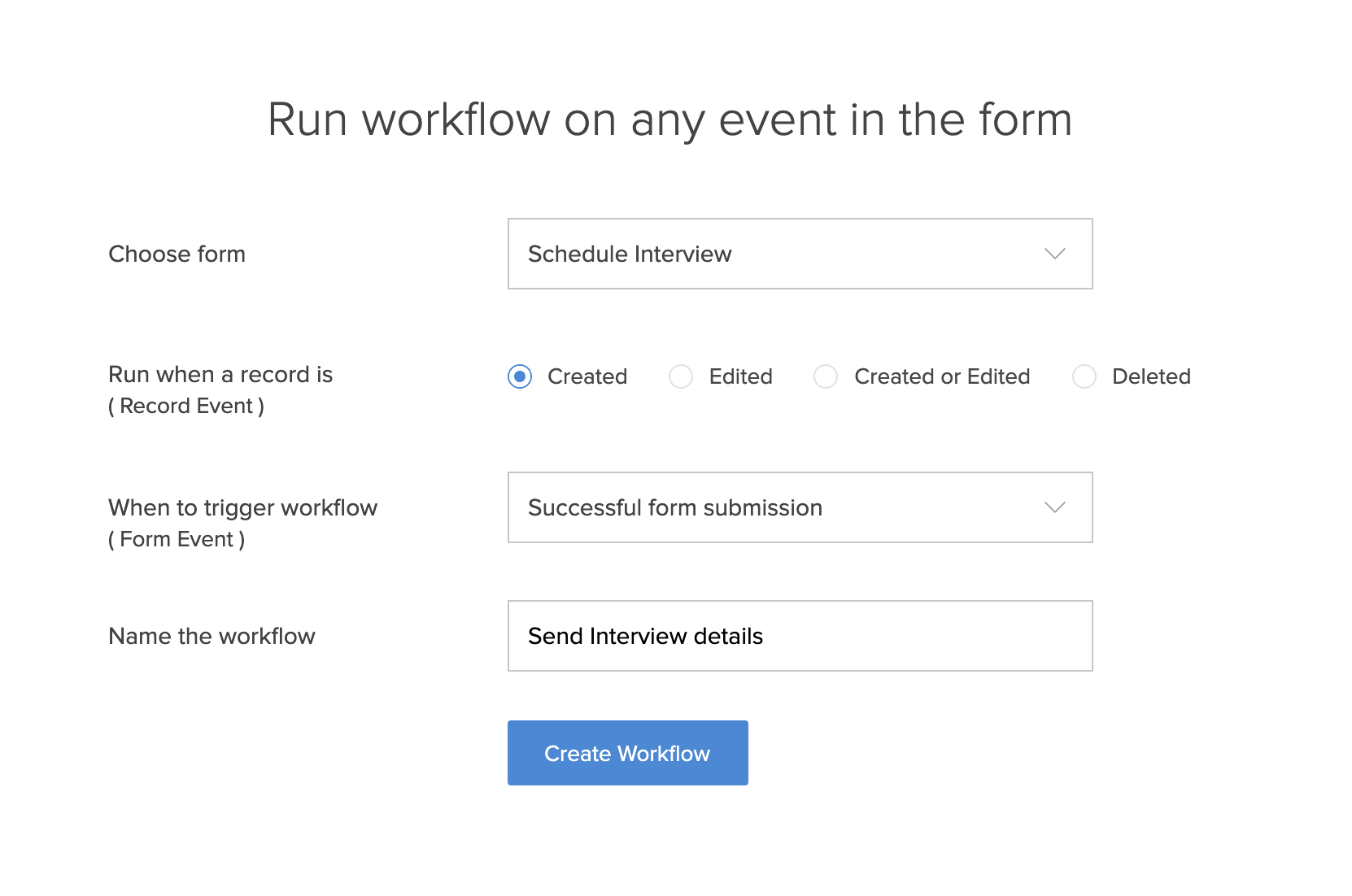1352x896 pixels.
Task: Click the "Created or Edited" label text
Action: pyautogui.click(x=942, y=376)
